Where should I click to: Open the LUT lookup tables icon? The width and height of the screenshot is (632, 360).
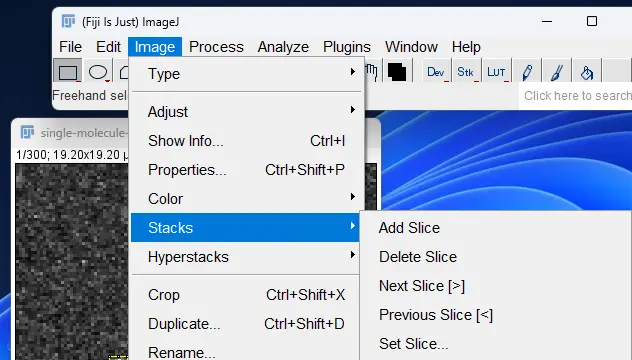click(x=496, y=72)
